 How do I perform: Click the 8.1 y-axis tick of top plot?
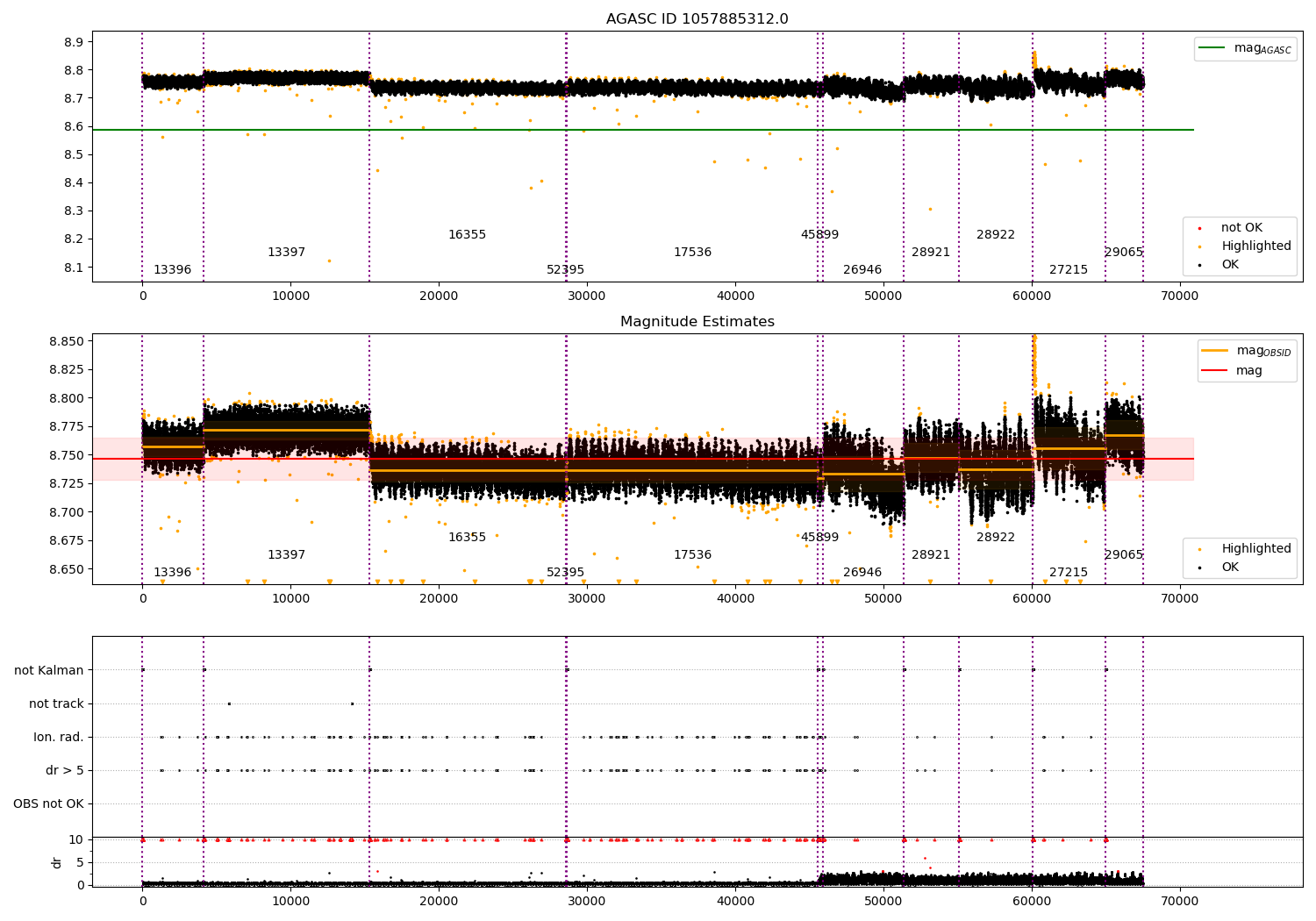pyautogui.click(x=74, y=268)
